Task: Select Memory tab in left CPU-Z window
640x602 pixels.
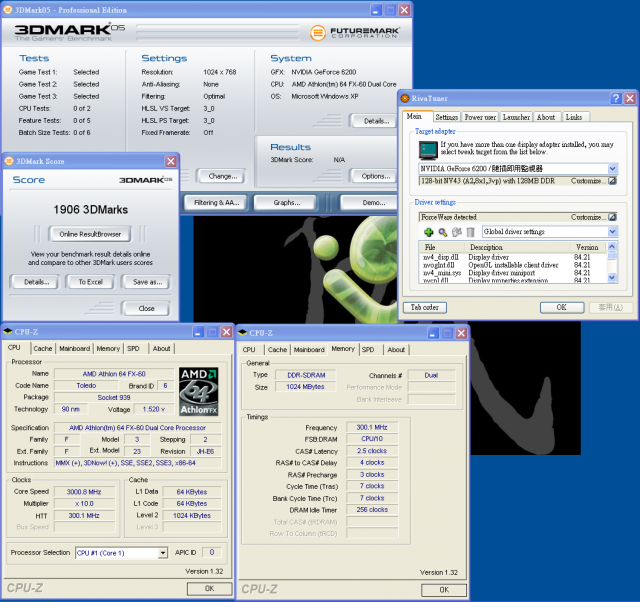Action: pyautogui.click(x=108, y=349)
